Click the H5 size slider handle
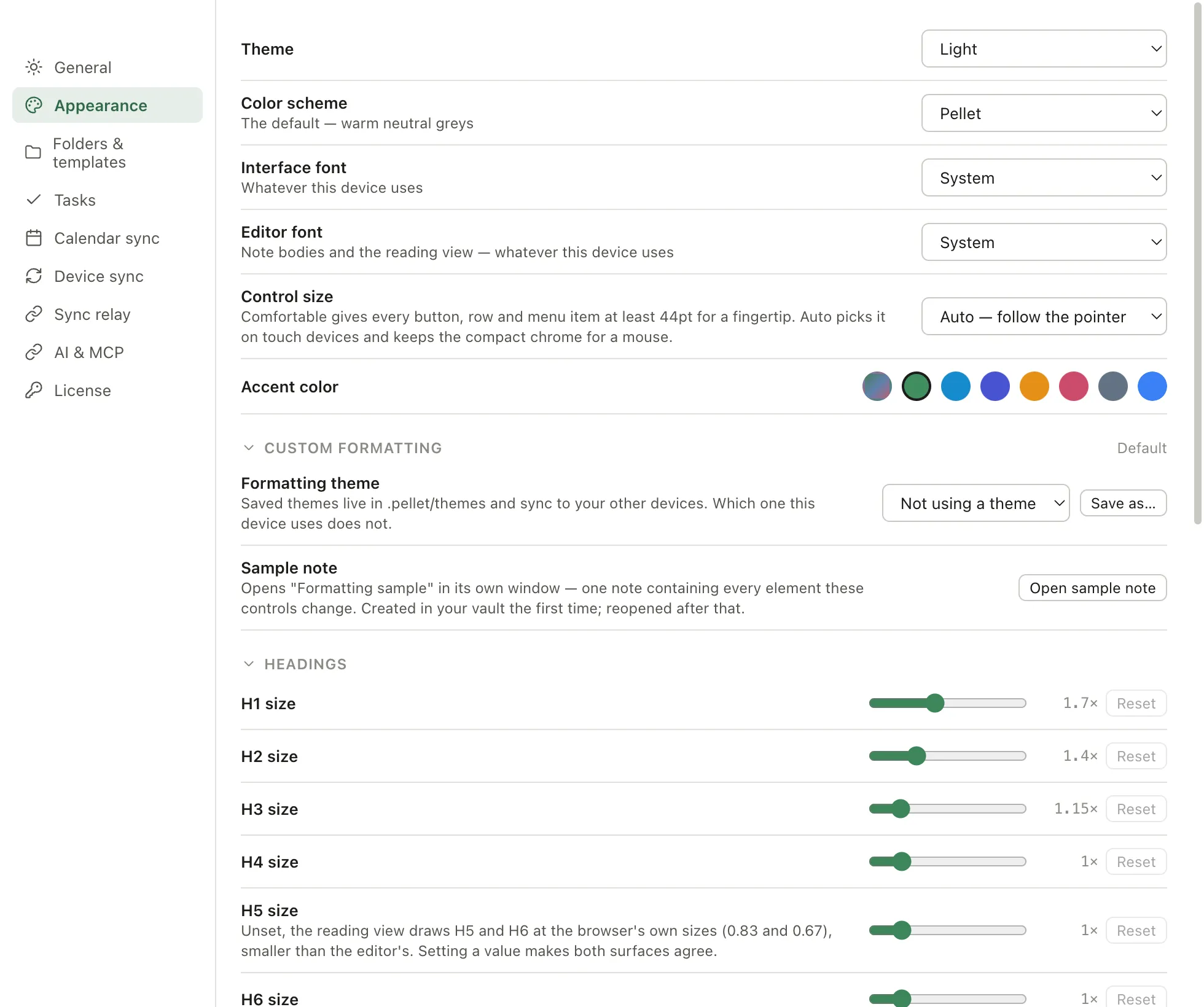The width and height of the screenshot is (1204, 1007). [x=902, y=930]
